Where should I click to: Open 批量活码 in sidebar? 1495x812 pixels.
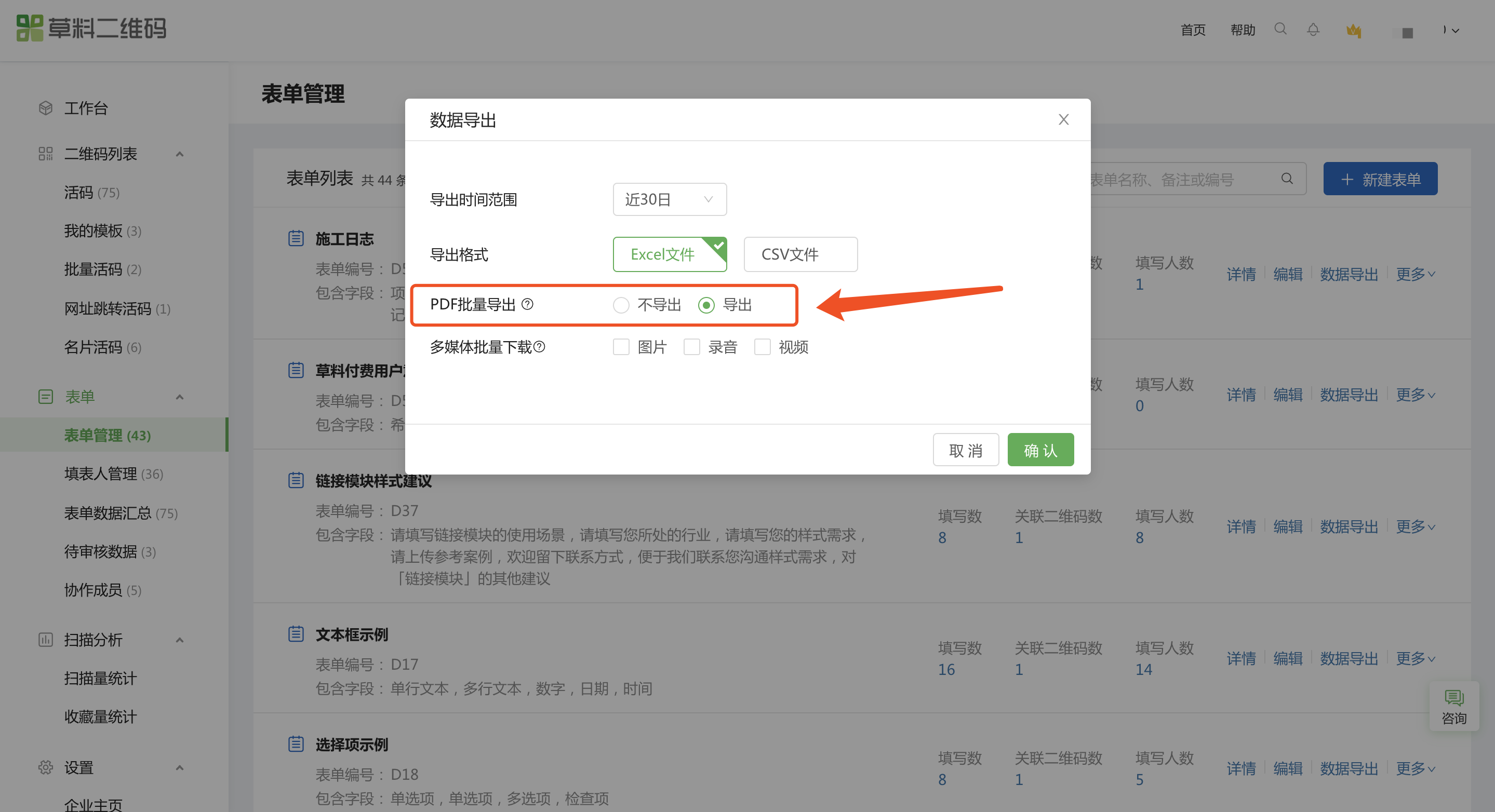(x=103, y=269)
